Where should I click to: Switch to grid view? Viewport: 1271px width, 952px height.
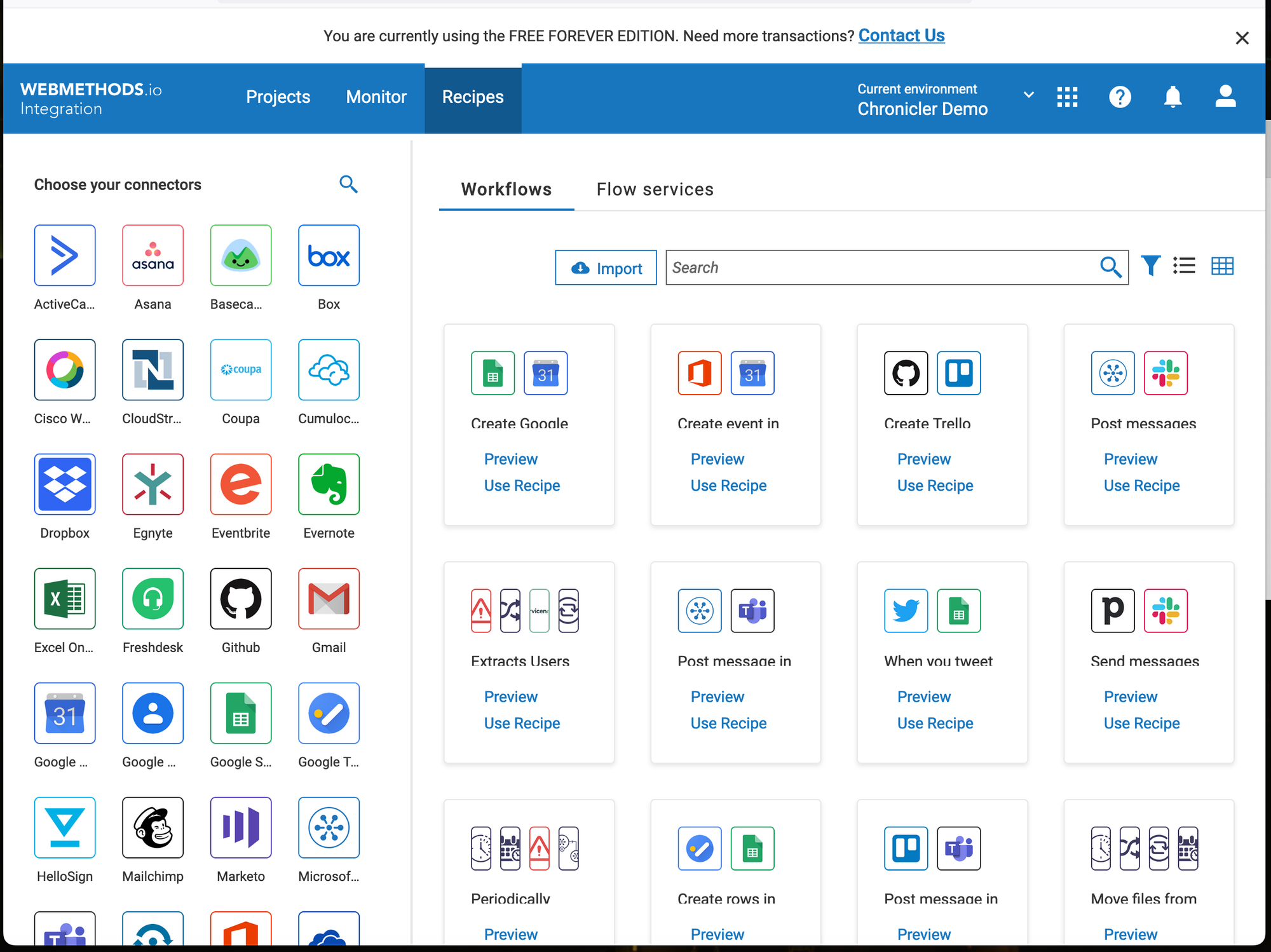tap(1222, 266)
